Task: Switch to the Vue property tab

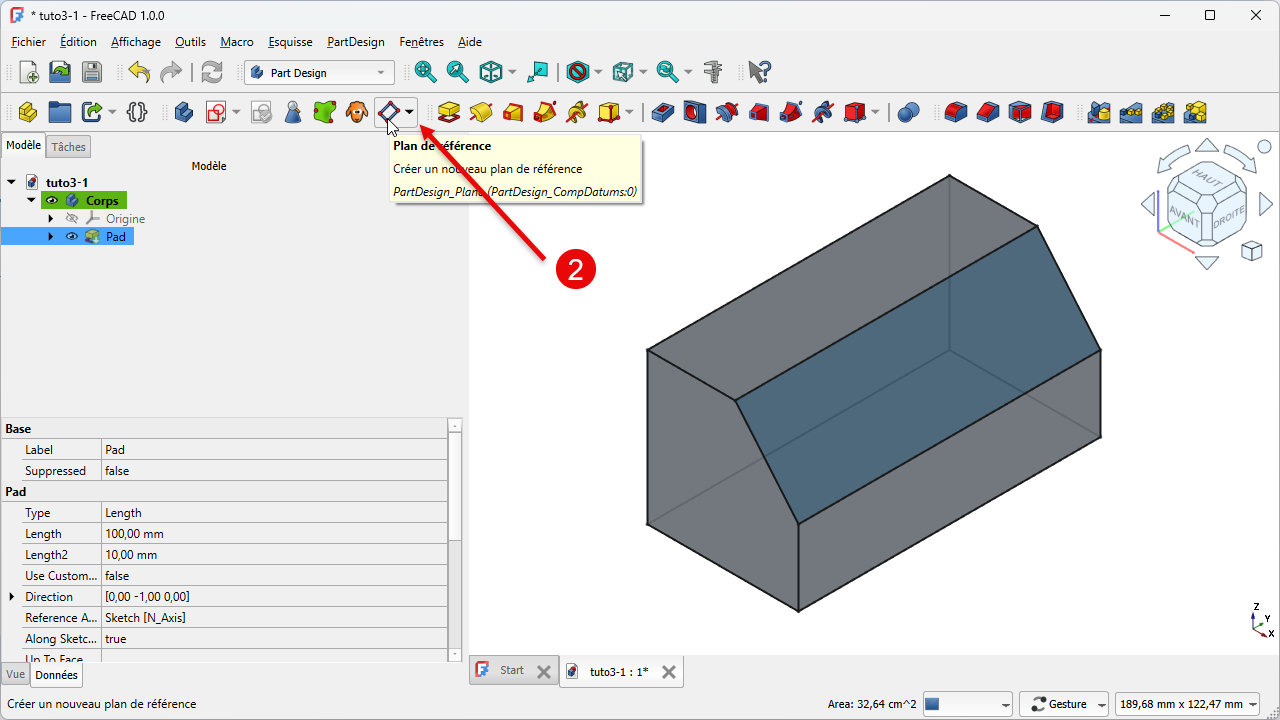Action: click(15, 675)
